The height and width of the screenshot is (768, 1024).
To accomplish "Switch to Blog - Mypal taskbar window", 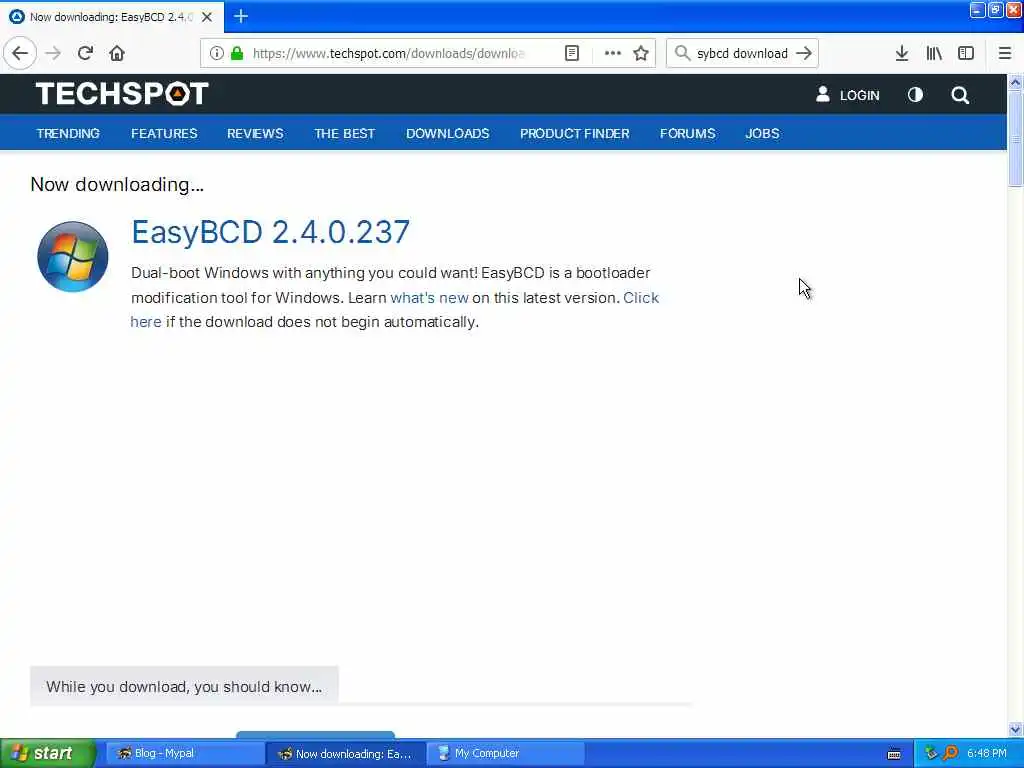I will coord(185,754).
